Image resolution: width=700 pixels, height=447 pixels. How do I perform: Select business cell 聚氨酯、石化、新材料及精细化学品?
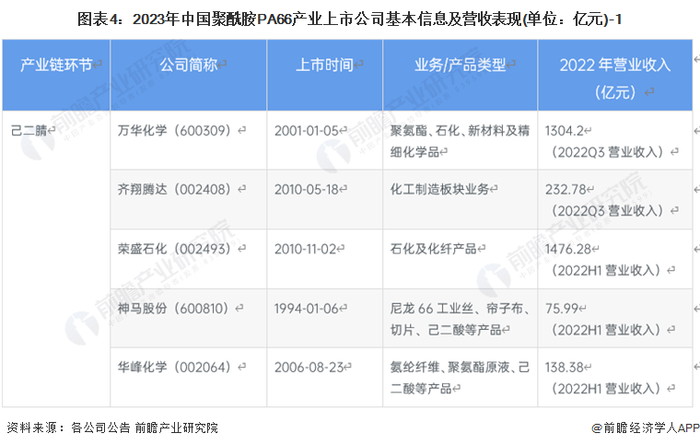[460, 141]
